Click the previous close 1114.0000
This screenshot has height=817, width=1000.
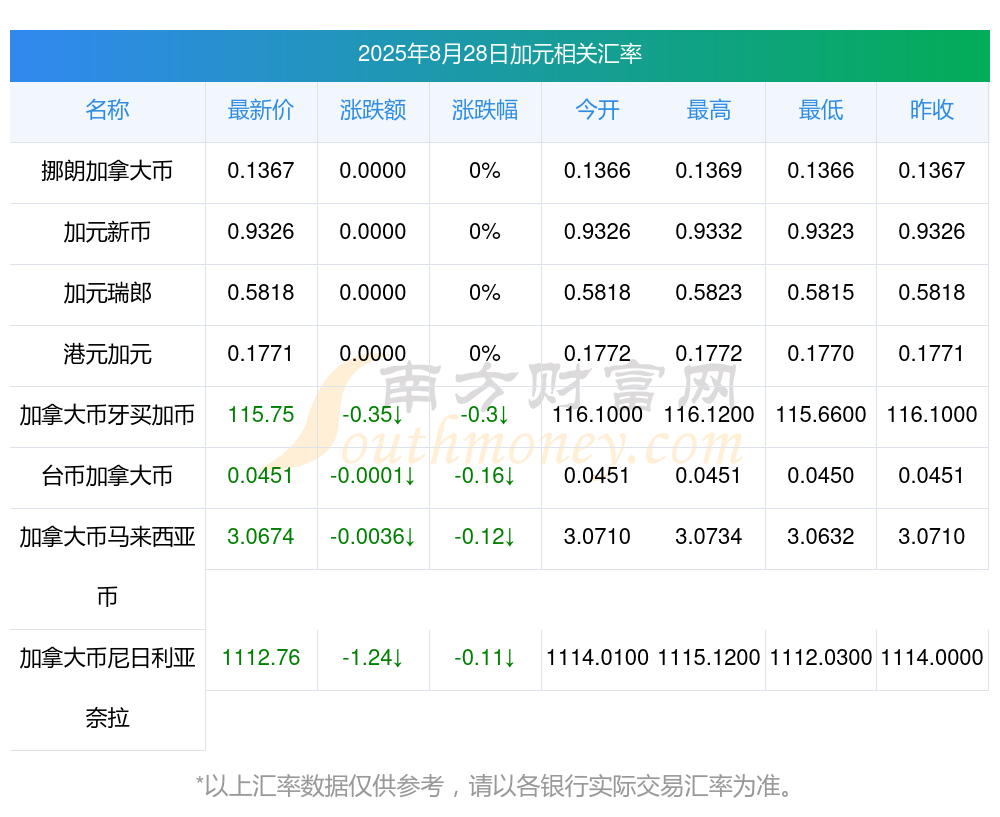pos(932,658)
